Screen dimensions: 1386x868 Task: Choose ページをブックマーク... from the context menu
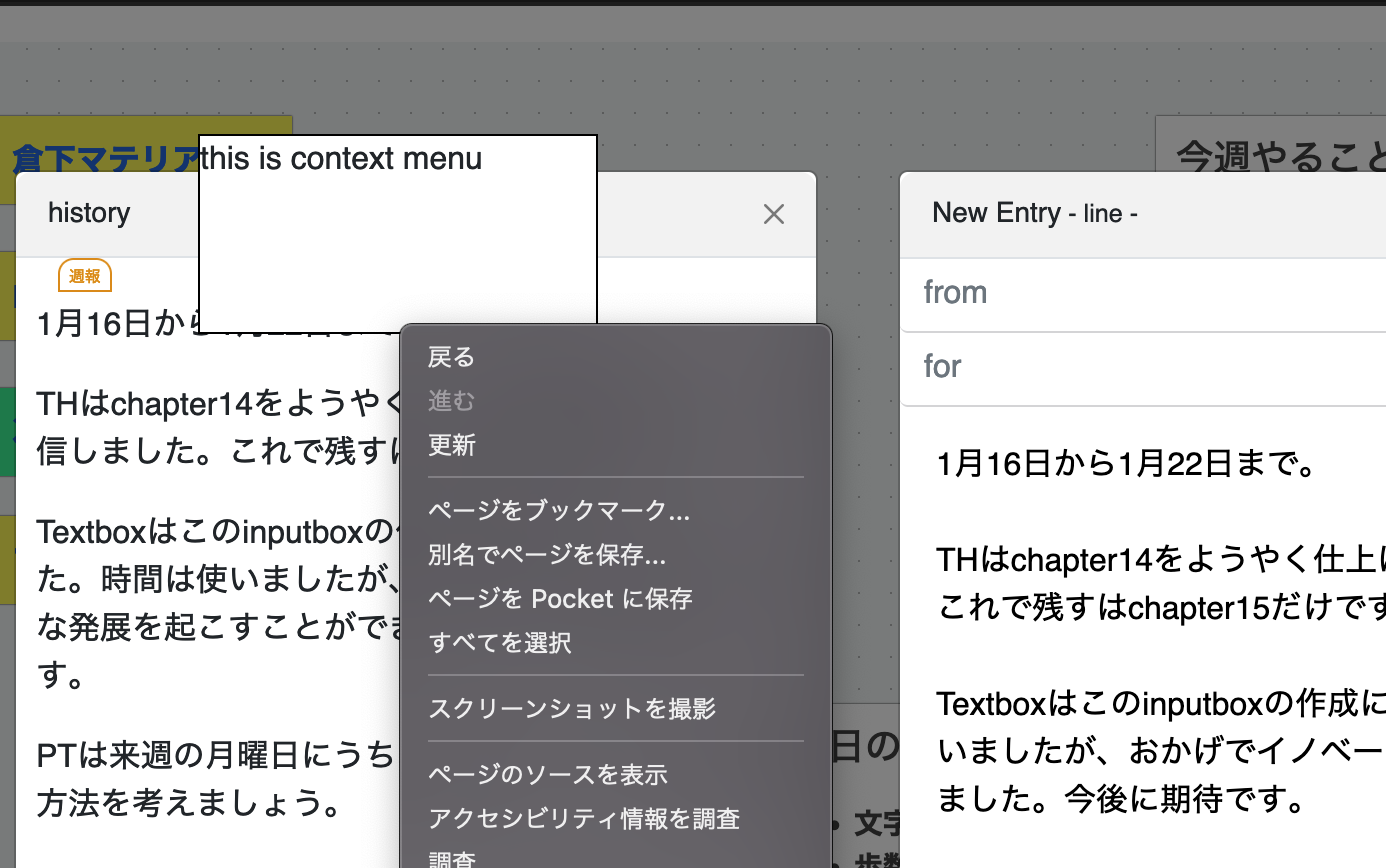(616, 511)
